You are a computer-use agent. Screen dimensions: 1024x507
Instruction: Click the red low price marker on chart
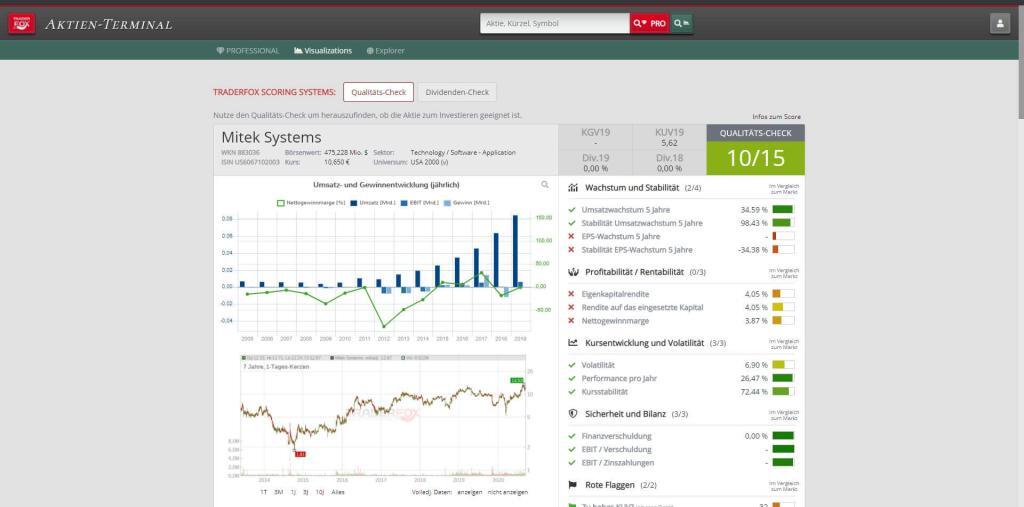click(300, 454)
